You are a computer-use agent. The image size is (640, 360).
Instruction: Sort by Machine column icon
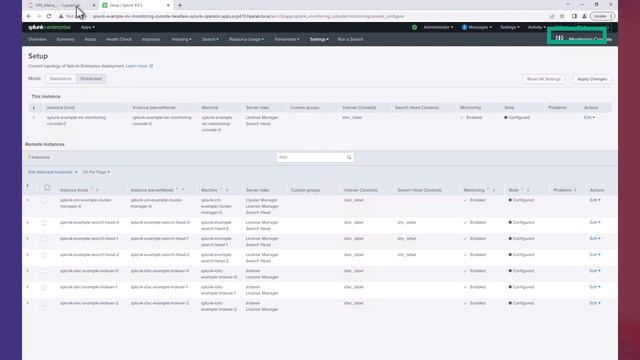[x=227, y=190]
